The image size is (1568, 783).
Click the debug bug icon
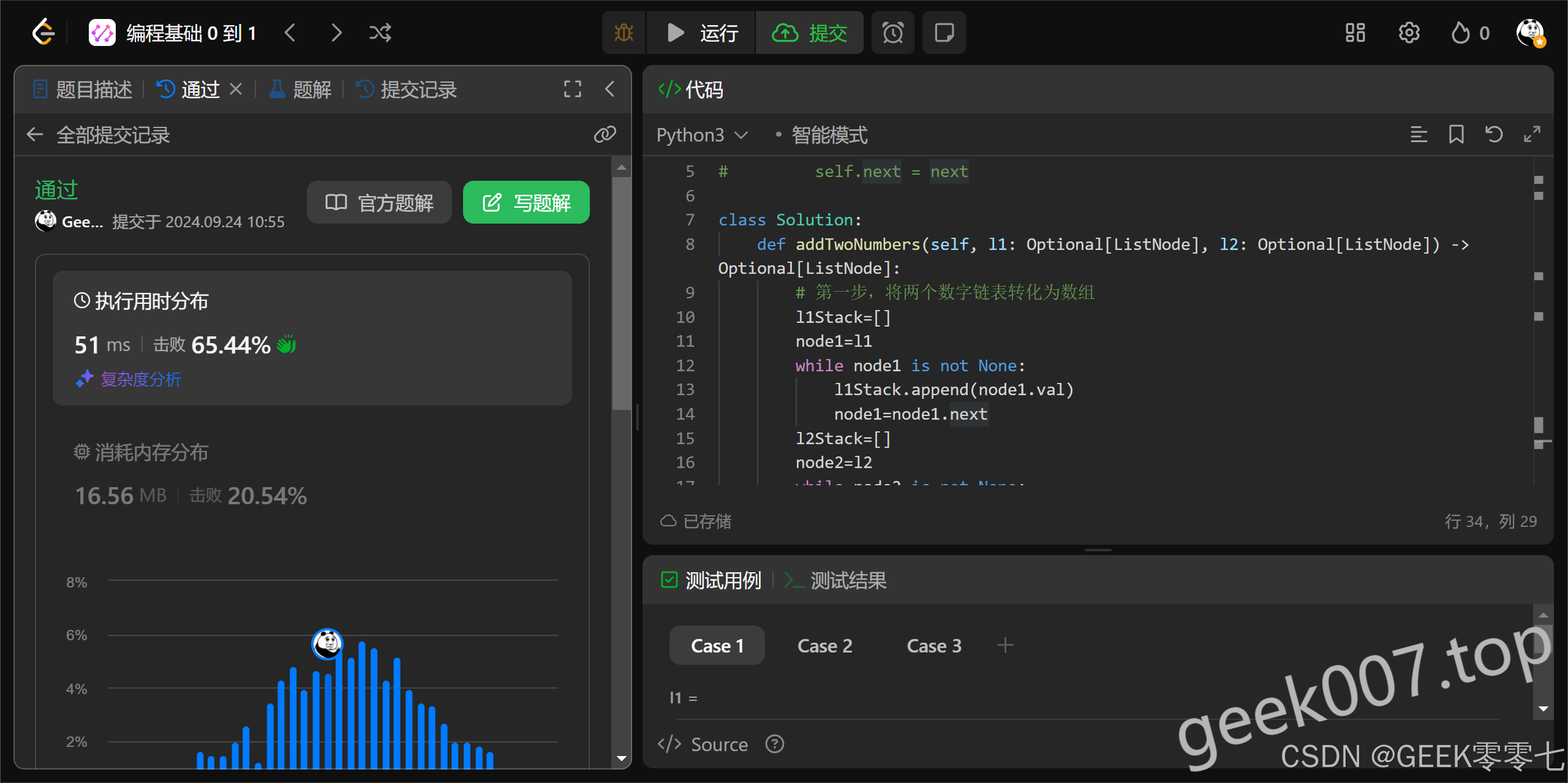tap(624, 32)
